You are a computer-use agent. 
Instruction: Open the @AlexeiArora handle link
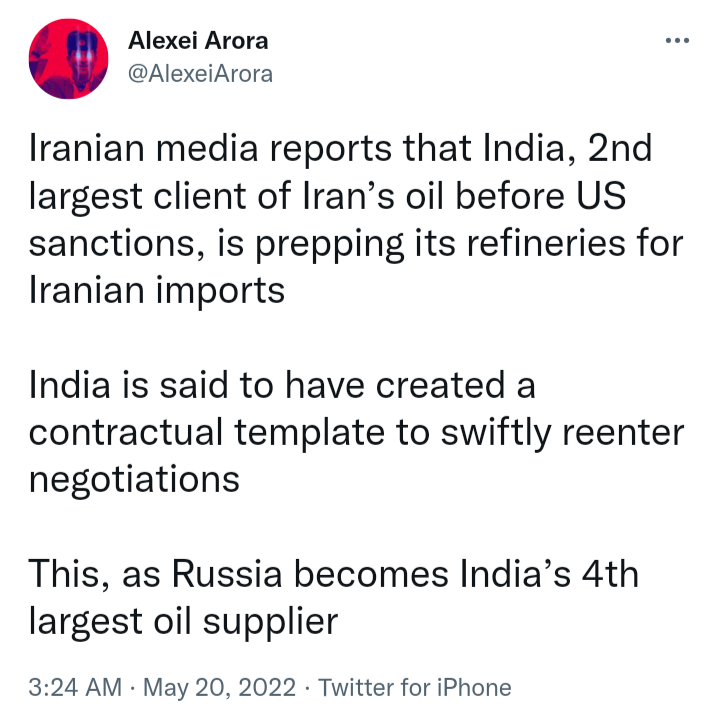[x=200, y=74]
